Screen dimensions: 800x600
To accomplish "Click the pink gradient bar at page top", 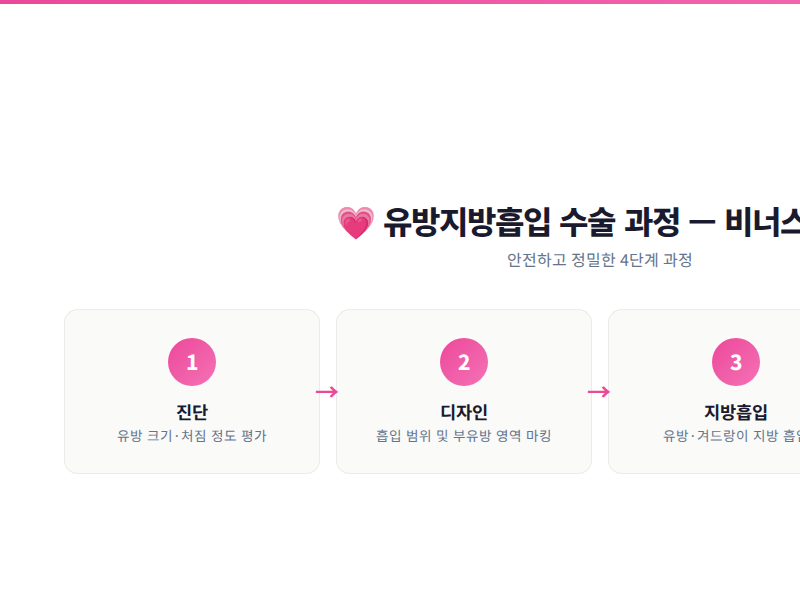I will tap(400, 2).
